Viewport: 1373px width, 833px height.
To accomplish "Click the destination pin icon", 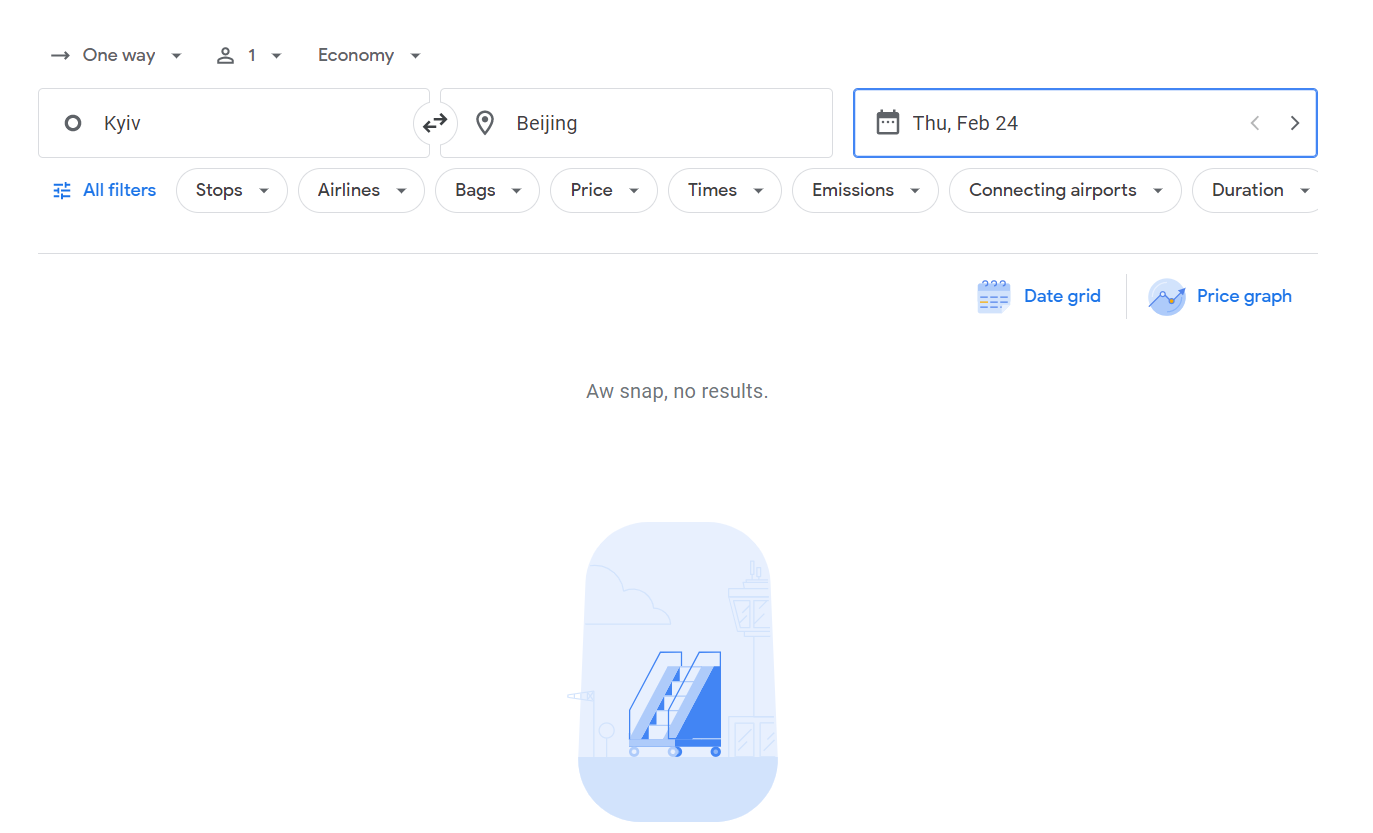I will [x=485, y=123].
